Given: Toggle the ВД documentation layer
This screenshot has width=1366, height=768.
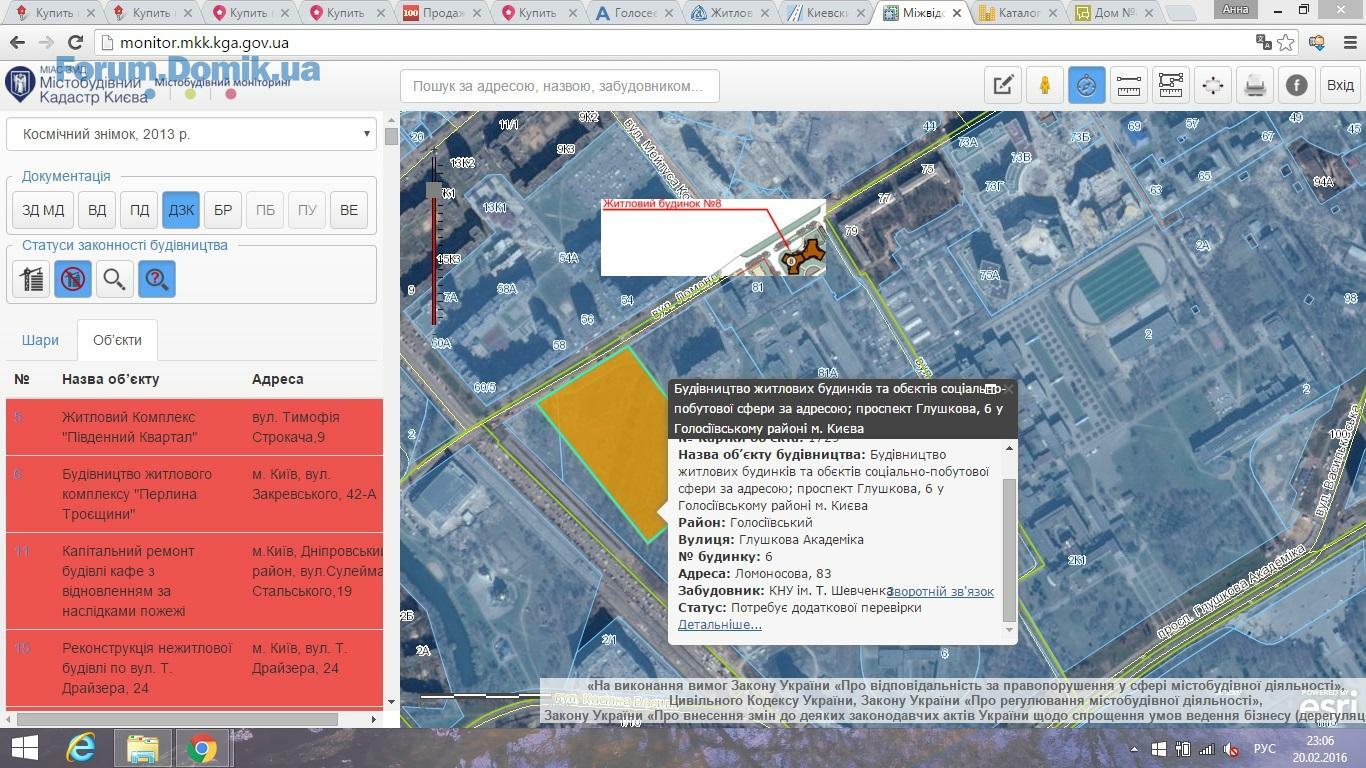Looking at the screenshot, I should (x=97, y=210).
